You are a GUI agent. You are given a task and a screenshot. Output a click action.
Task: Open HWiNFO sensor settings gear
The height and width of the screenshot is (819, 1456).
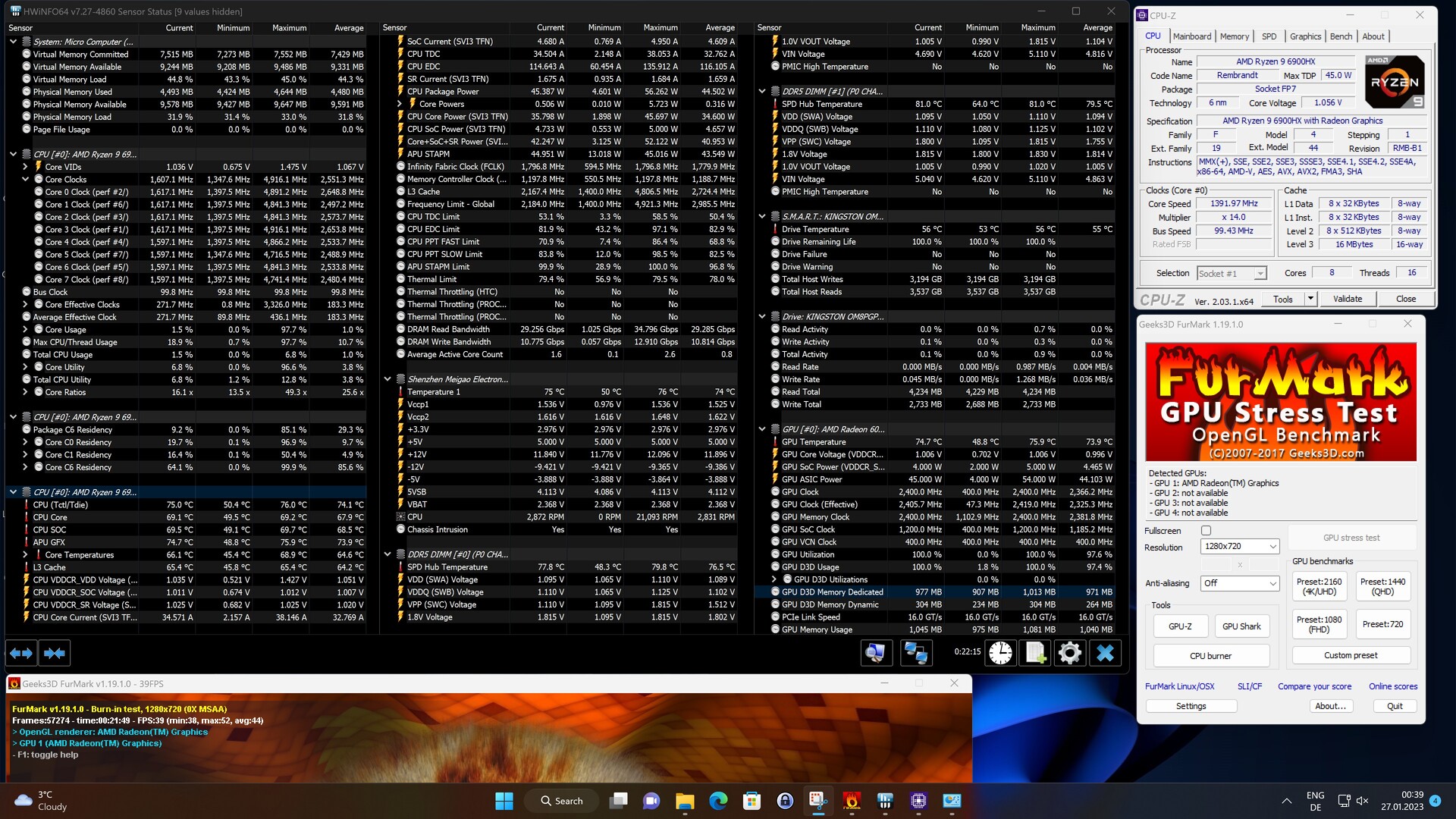point(1070,653)
